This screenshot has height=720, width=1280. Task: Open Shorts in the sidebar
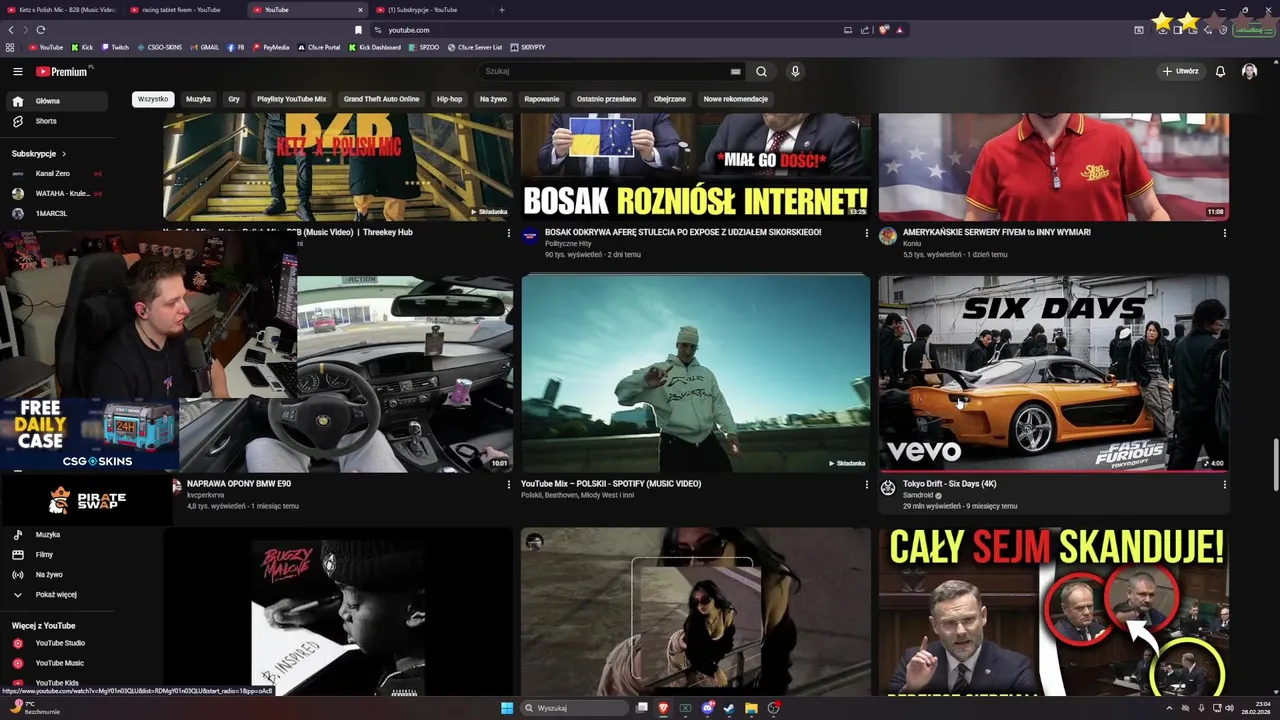pos(55,121)
